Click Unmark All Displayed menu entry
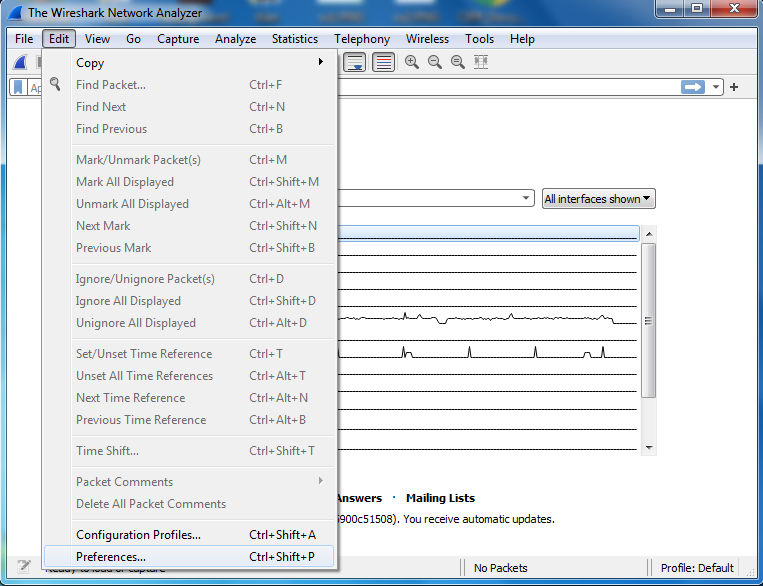This screenshot has height=586, width=763. tap(189, 203)
